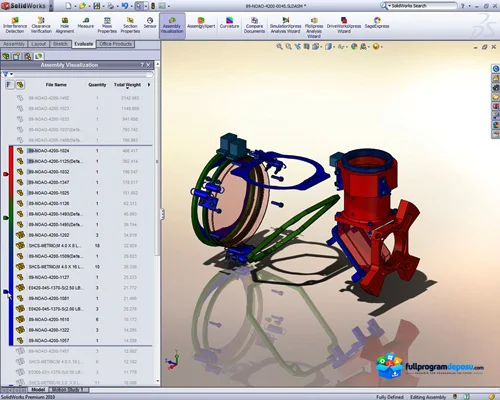Close the Assembly Visualization panel
The width and height of the screenshot is (500, 400).
(148, 65)
